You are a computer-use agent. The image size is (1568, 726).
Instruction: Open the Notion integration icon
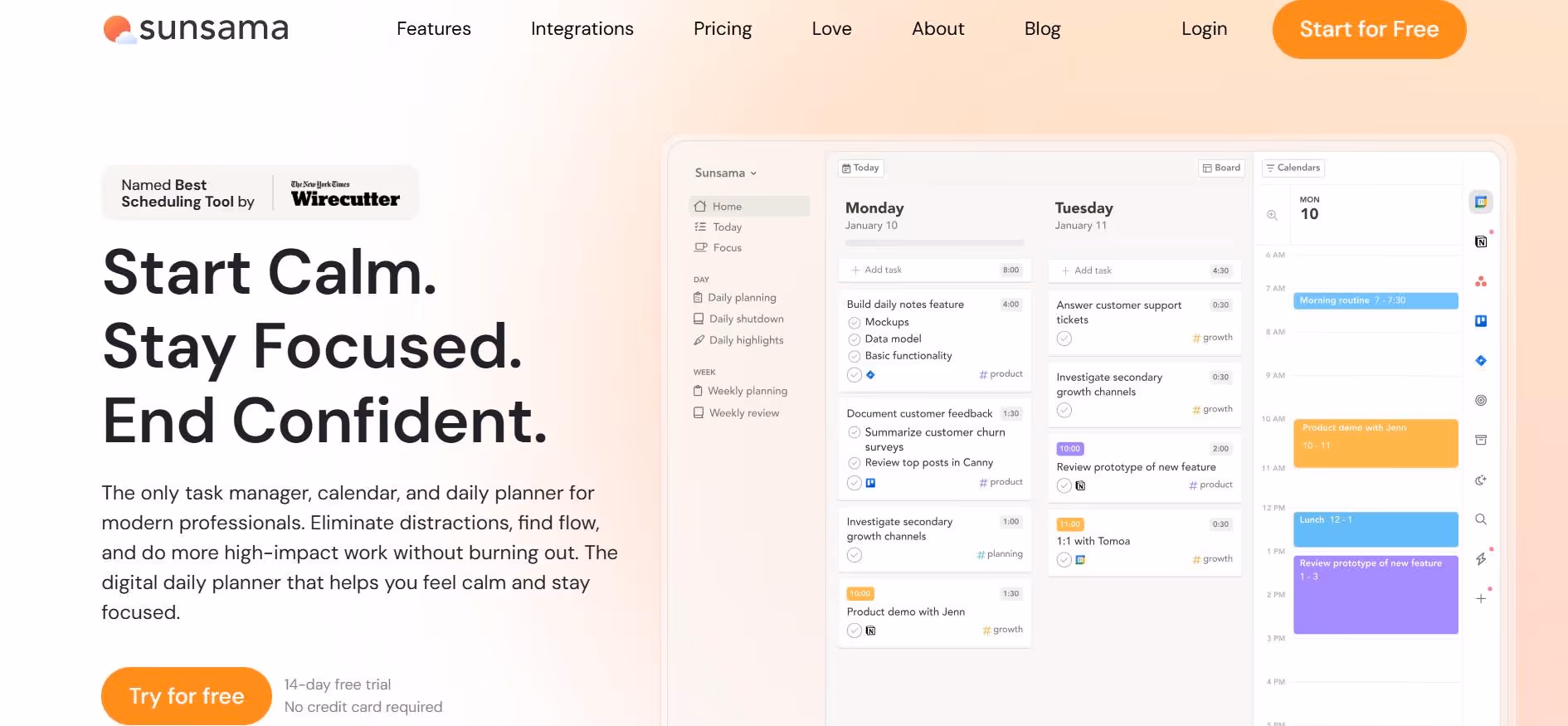click(1481, 241)
